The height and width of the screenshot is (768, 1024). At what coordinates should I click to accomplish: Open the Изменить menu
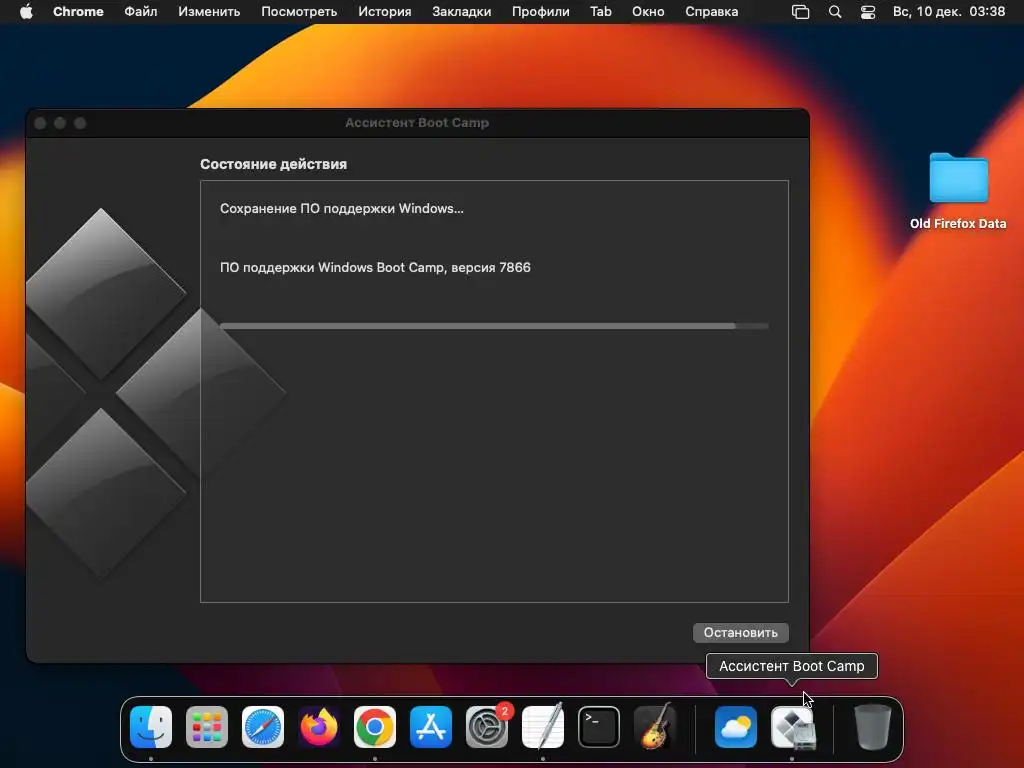[209, 12]
